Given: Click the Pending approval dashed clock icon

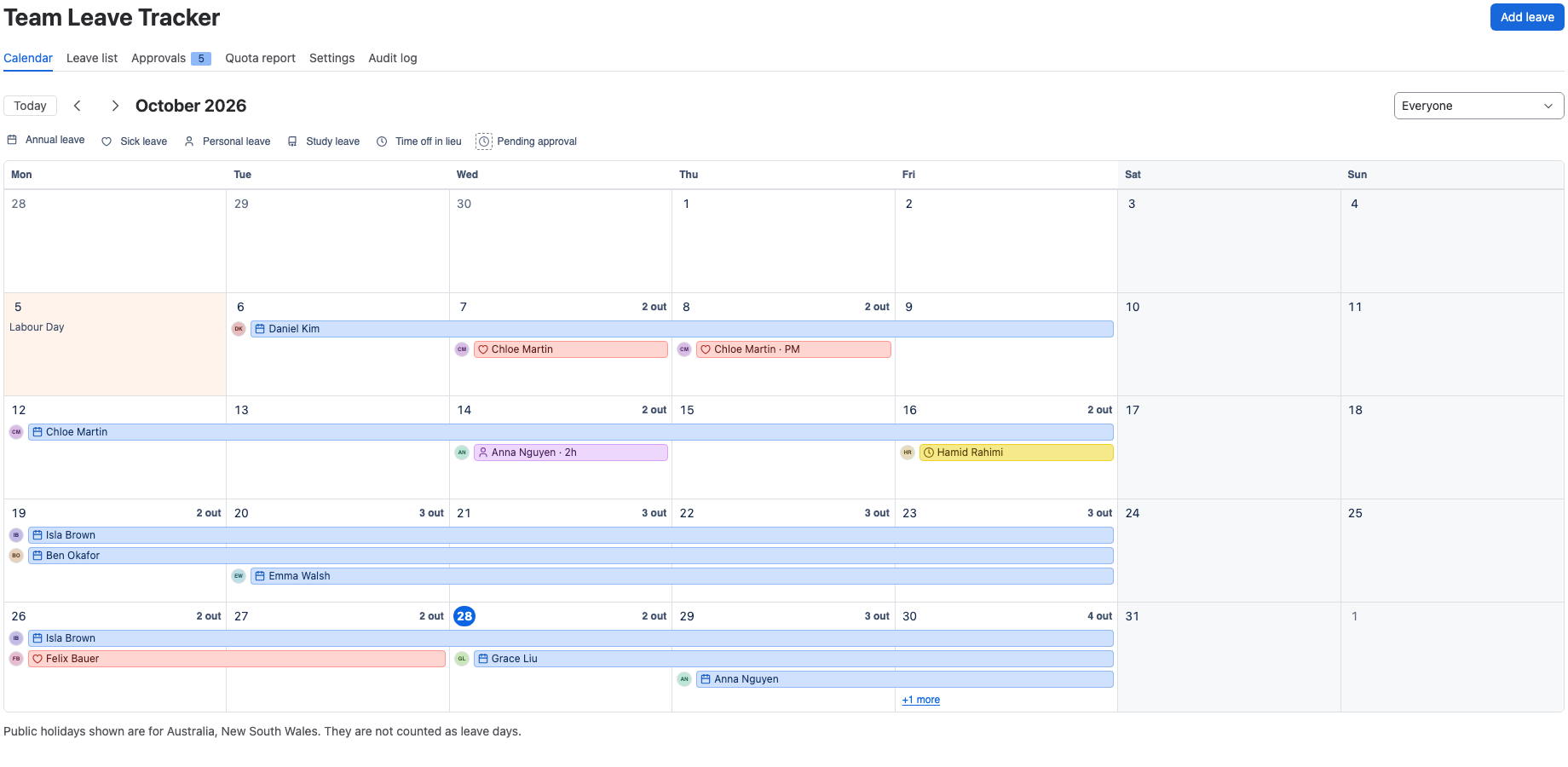Looking at the screenshot, I should click(x=484, y=141).
